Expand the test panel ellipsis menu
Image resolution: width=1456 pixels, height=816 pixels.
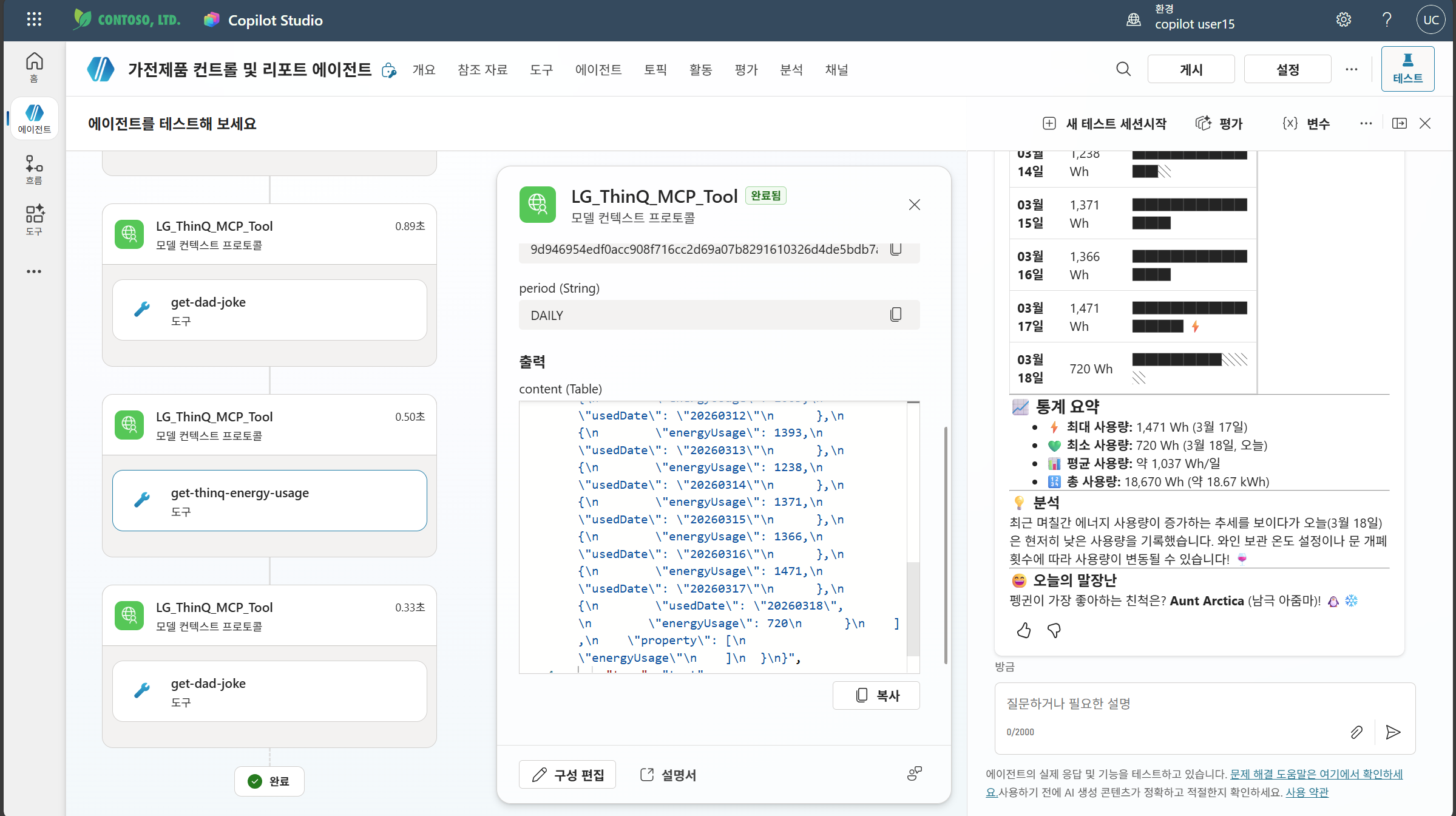click(1366, 123)
